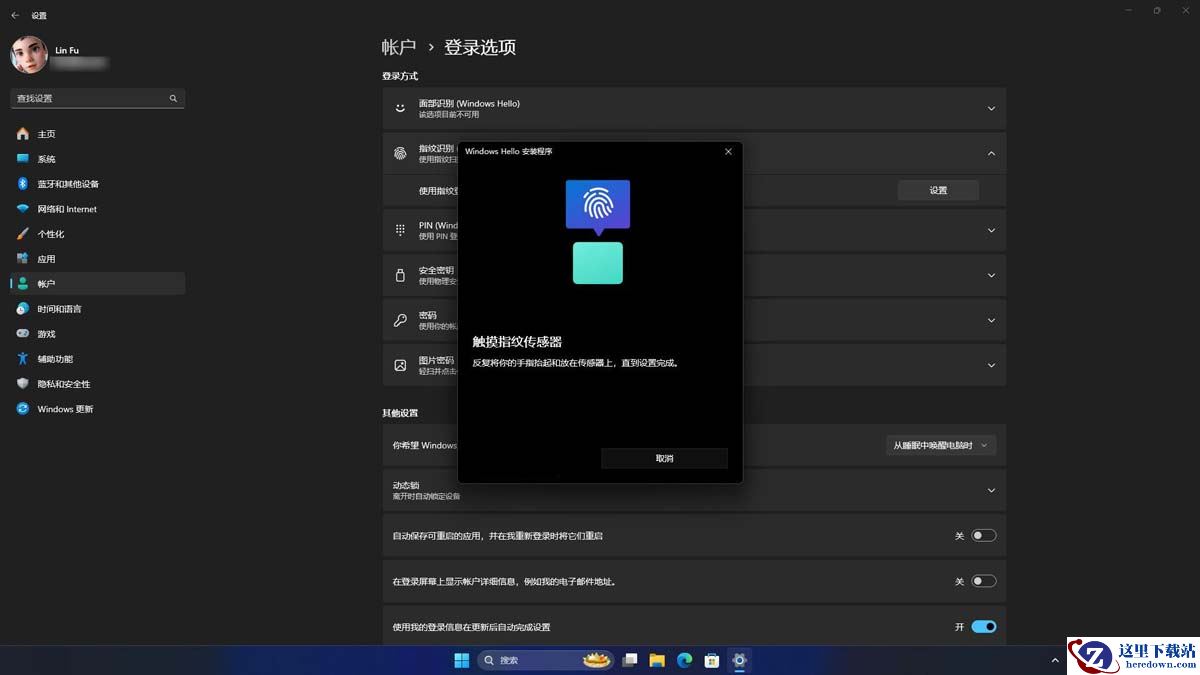Expand 面部识别 (Windows Hello) chevron

pos(991,108)
